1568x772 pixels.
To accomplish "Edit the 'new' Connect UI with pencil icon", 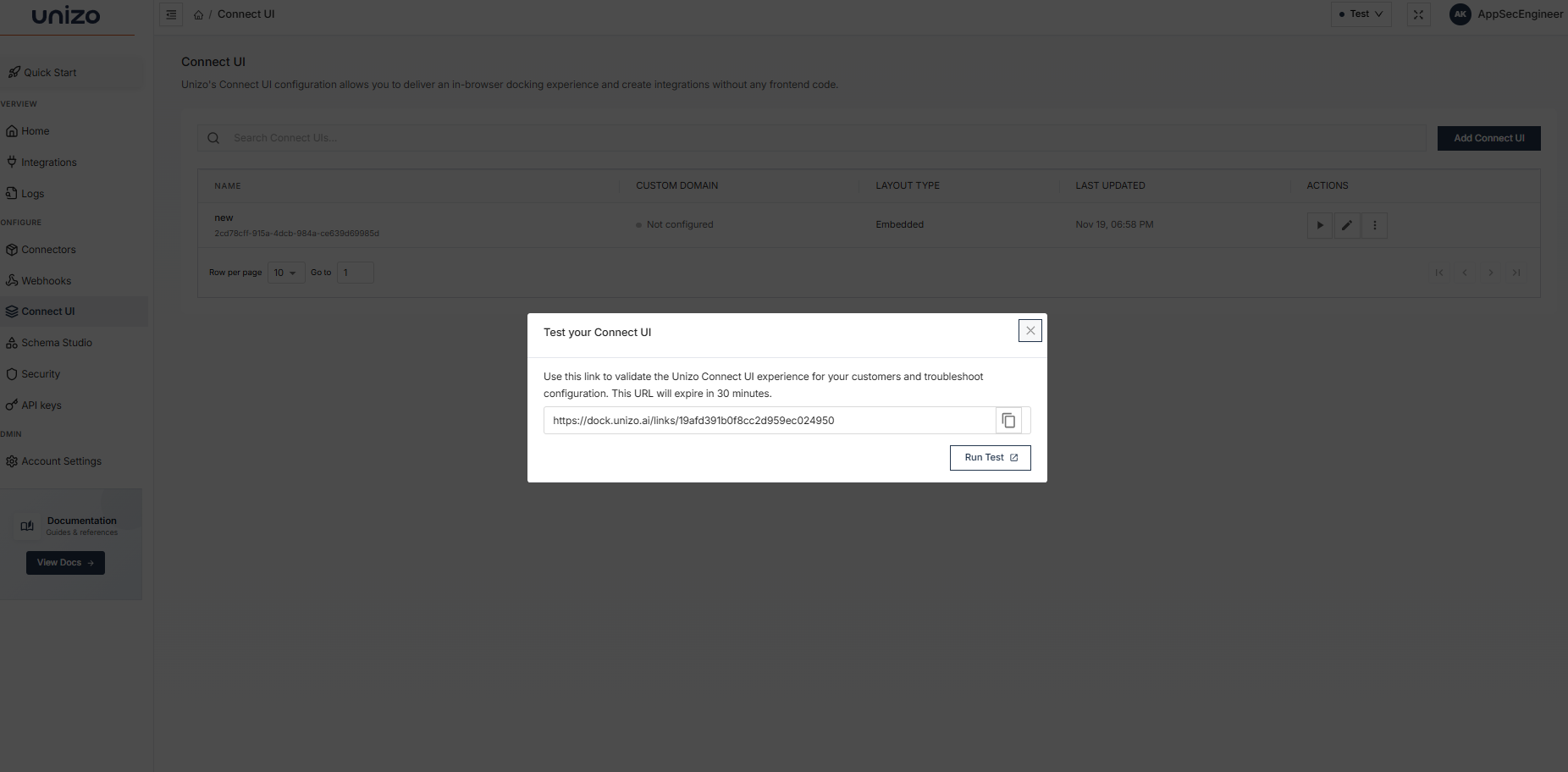I will [x=1346, y=225].
